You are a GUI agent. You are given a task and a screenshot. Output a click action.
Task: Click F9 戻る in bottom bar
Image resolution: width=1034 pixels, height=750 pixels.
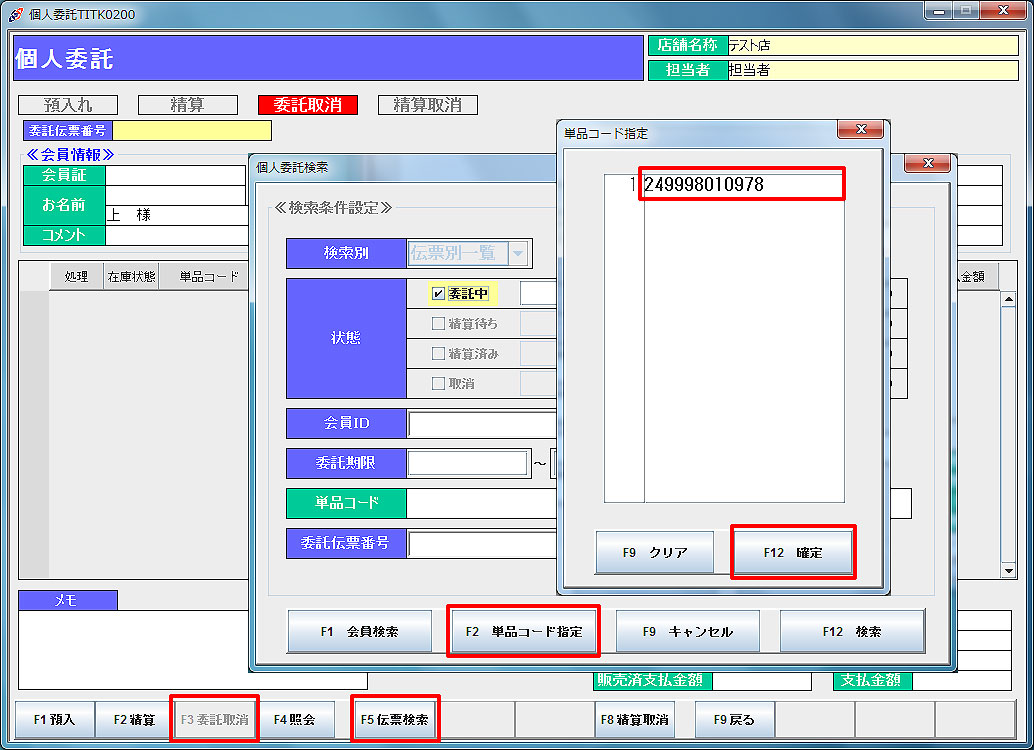point(734,719)
